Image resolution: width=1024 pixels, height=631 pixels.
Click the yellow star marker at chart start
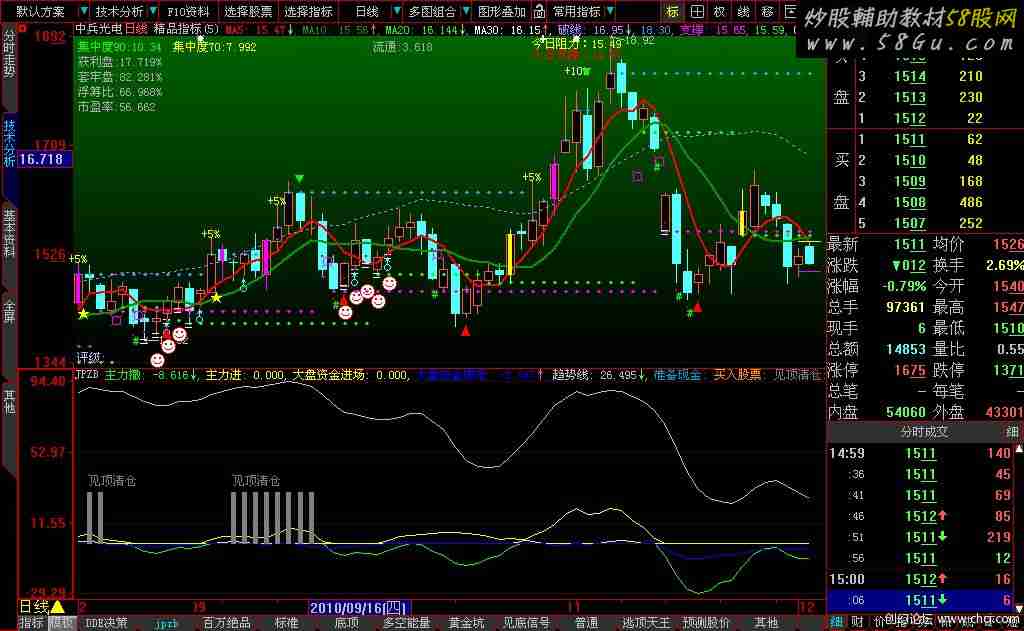tap(83, 314)
